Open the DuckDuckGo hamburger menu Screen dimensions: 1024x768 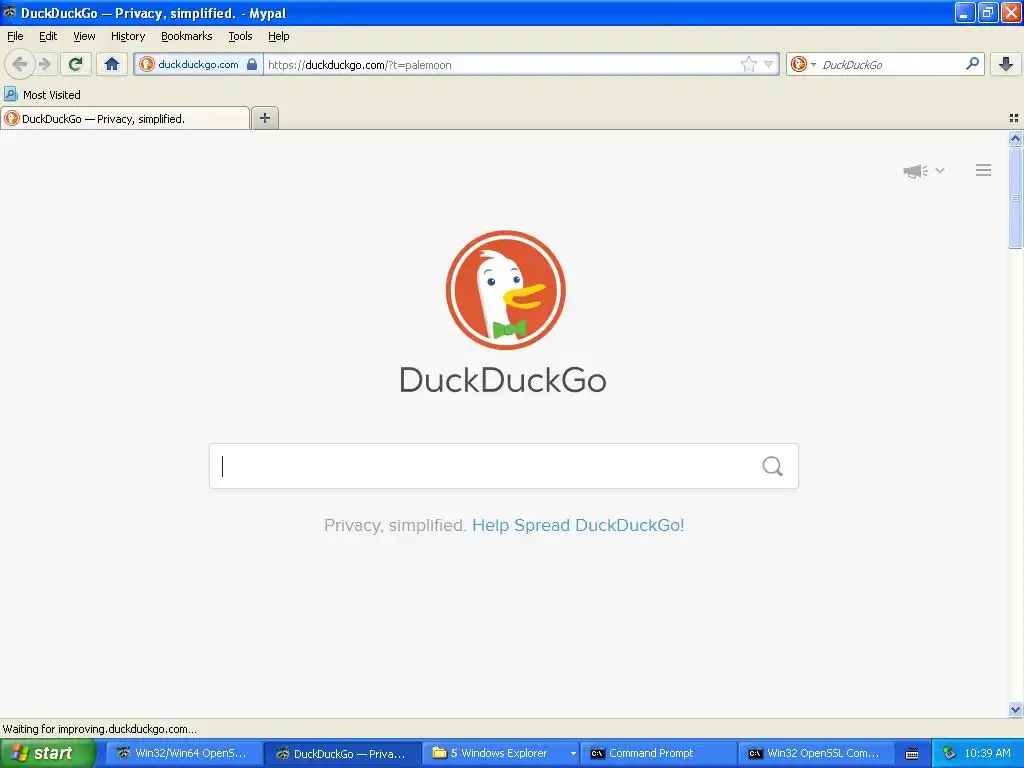[984, 170]
